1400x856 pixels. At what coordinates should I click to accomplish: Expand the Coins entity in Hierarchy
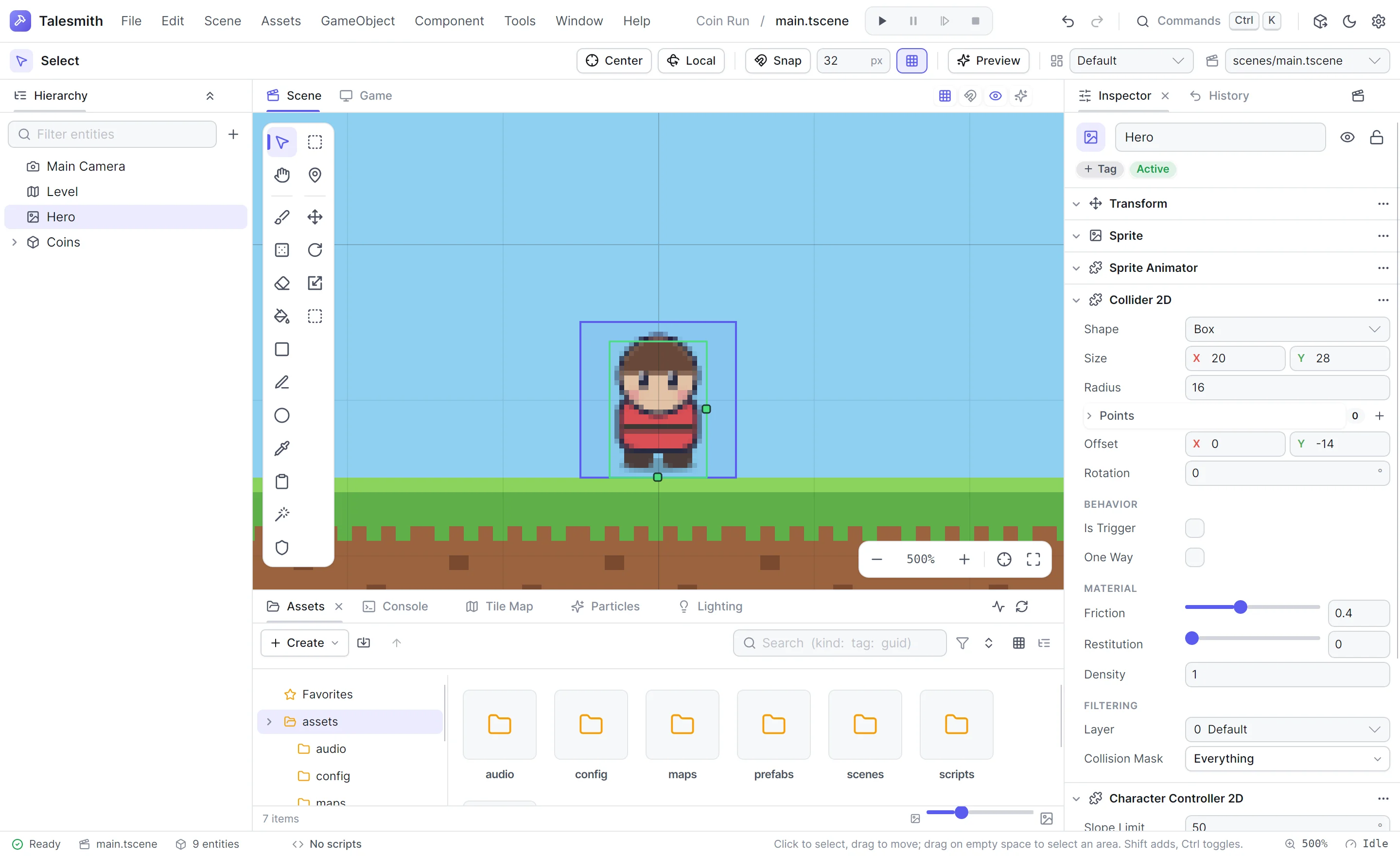tap(14, 242)
